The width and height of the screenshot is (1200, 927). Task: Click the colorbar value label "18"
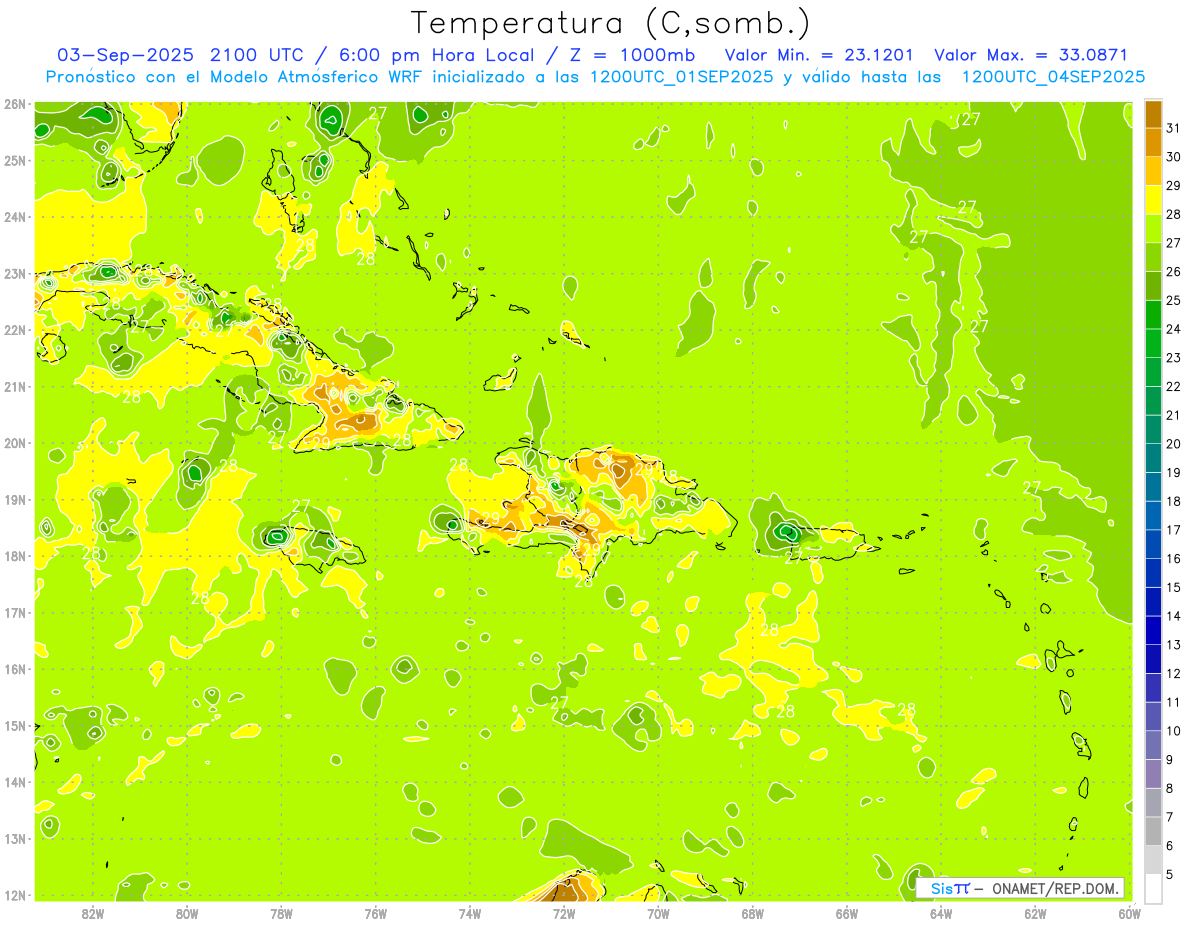tap(1173, 500)
